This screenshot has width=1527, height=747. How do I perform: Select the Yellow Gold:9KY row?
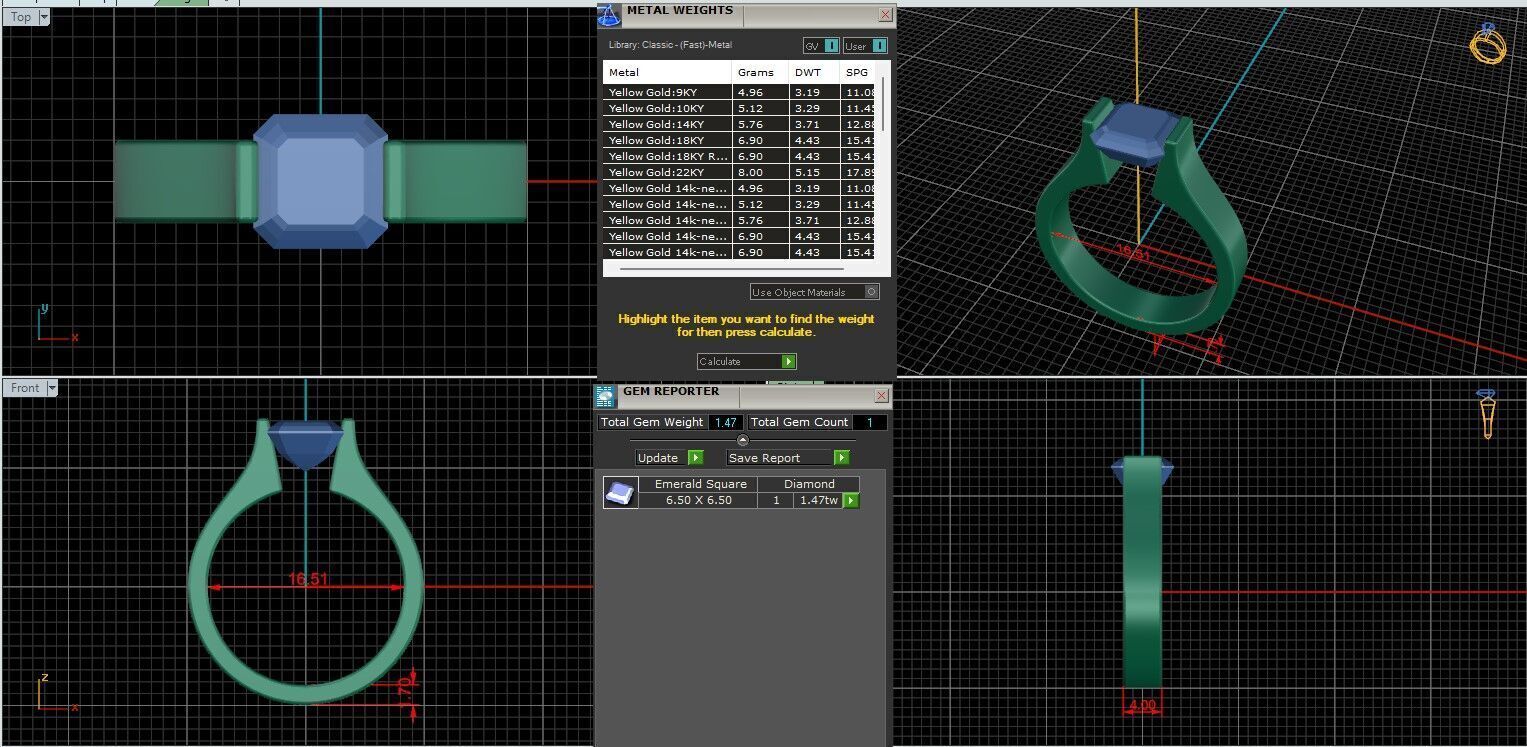pos(740,92)
